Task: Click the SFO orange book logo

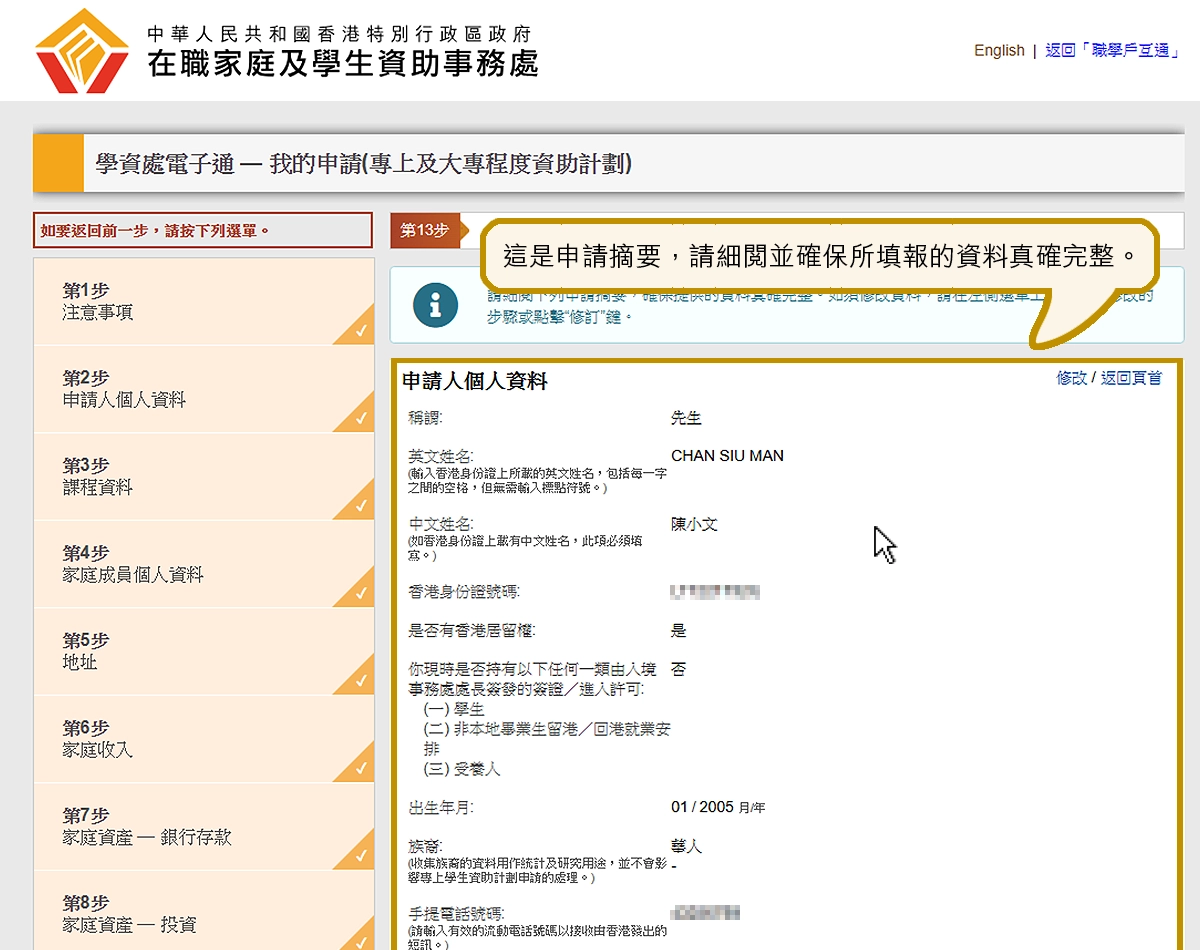Action: 82,52
